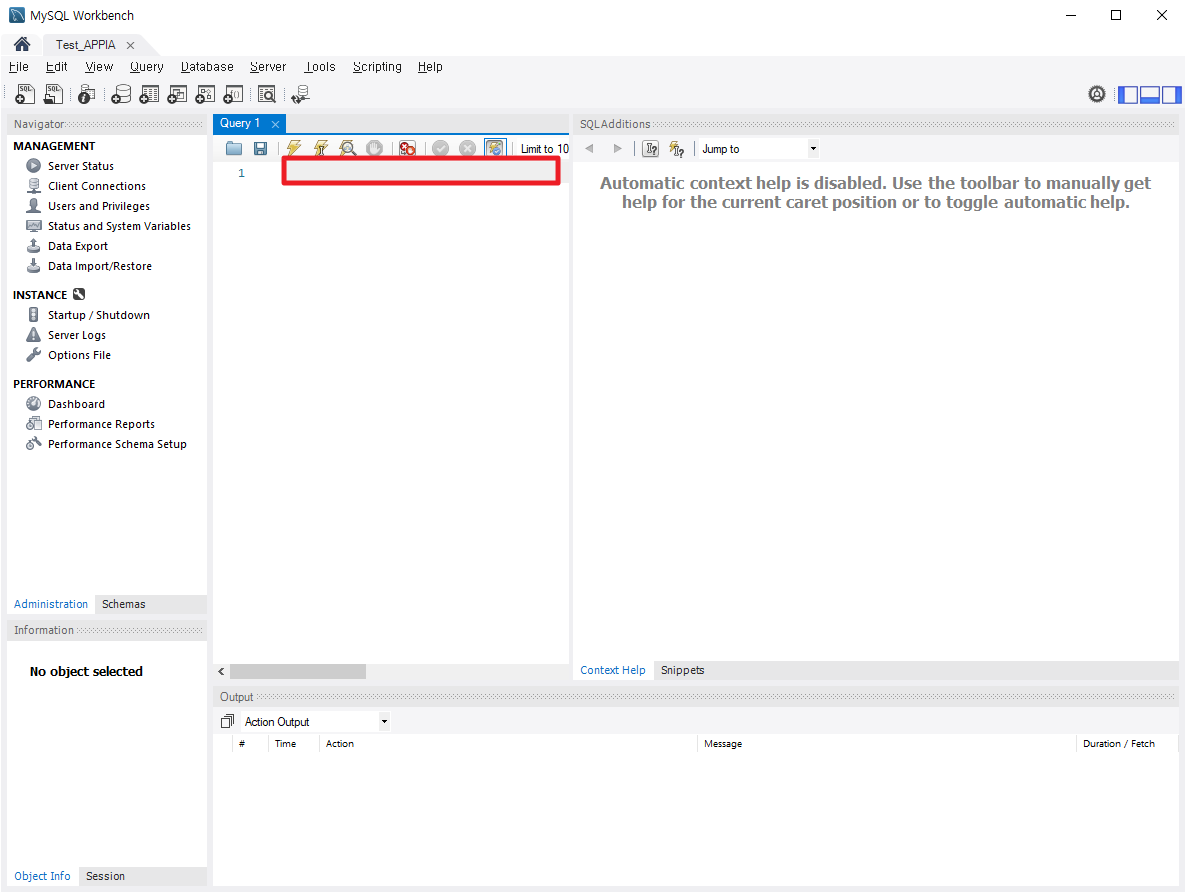
Task: Open the object inspector icon
Action: (86, 94)
